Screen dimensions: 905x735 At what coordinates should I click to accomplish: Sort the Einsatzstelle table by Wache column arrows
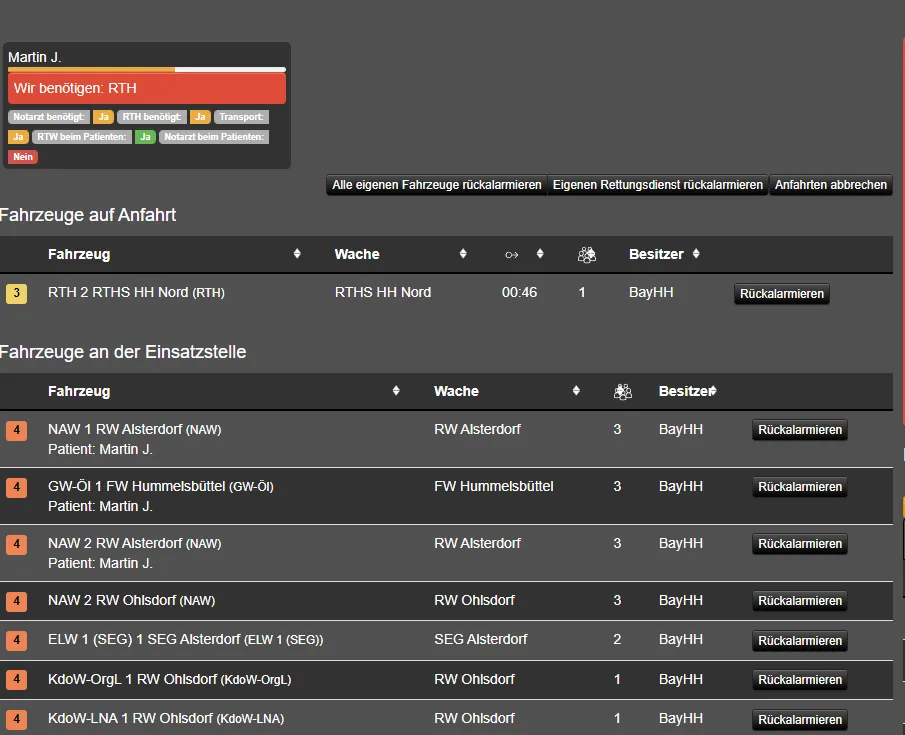576,391
